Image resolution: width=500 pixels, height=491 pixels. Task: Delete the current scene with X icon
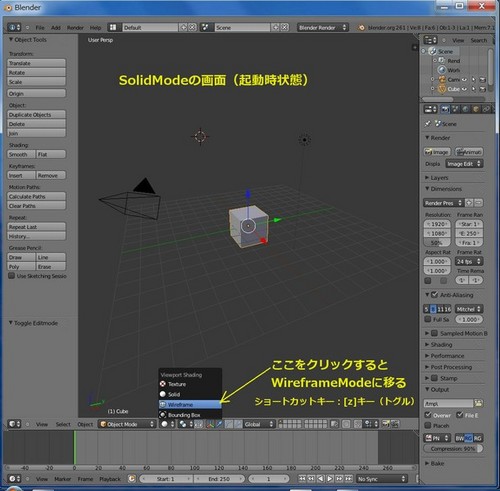[284, 27]
